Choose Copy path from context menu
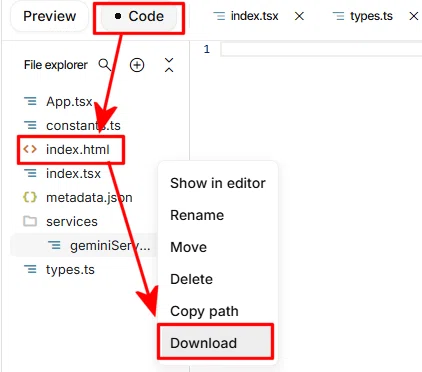 point(204,311)
